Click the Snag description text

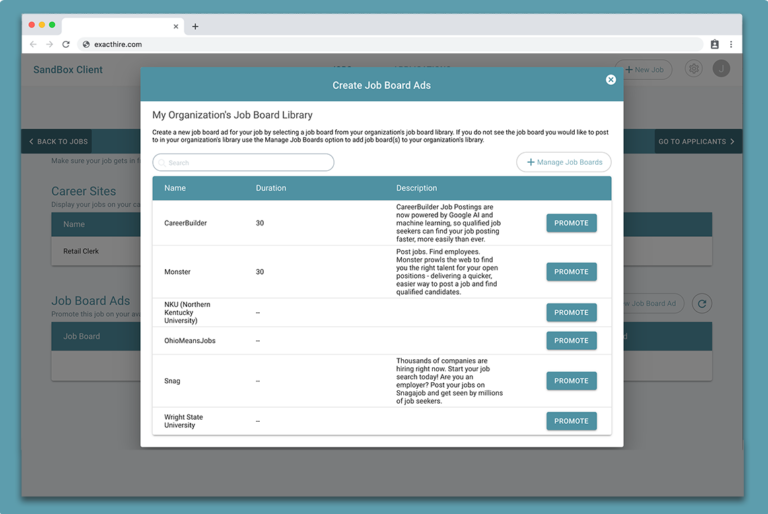tap(449, 381)
